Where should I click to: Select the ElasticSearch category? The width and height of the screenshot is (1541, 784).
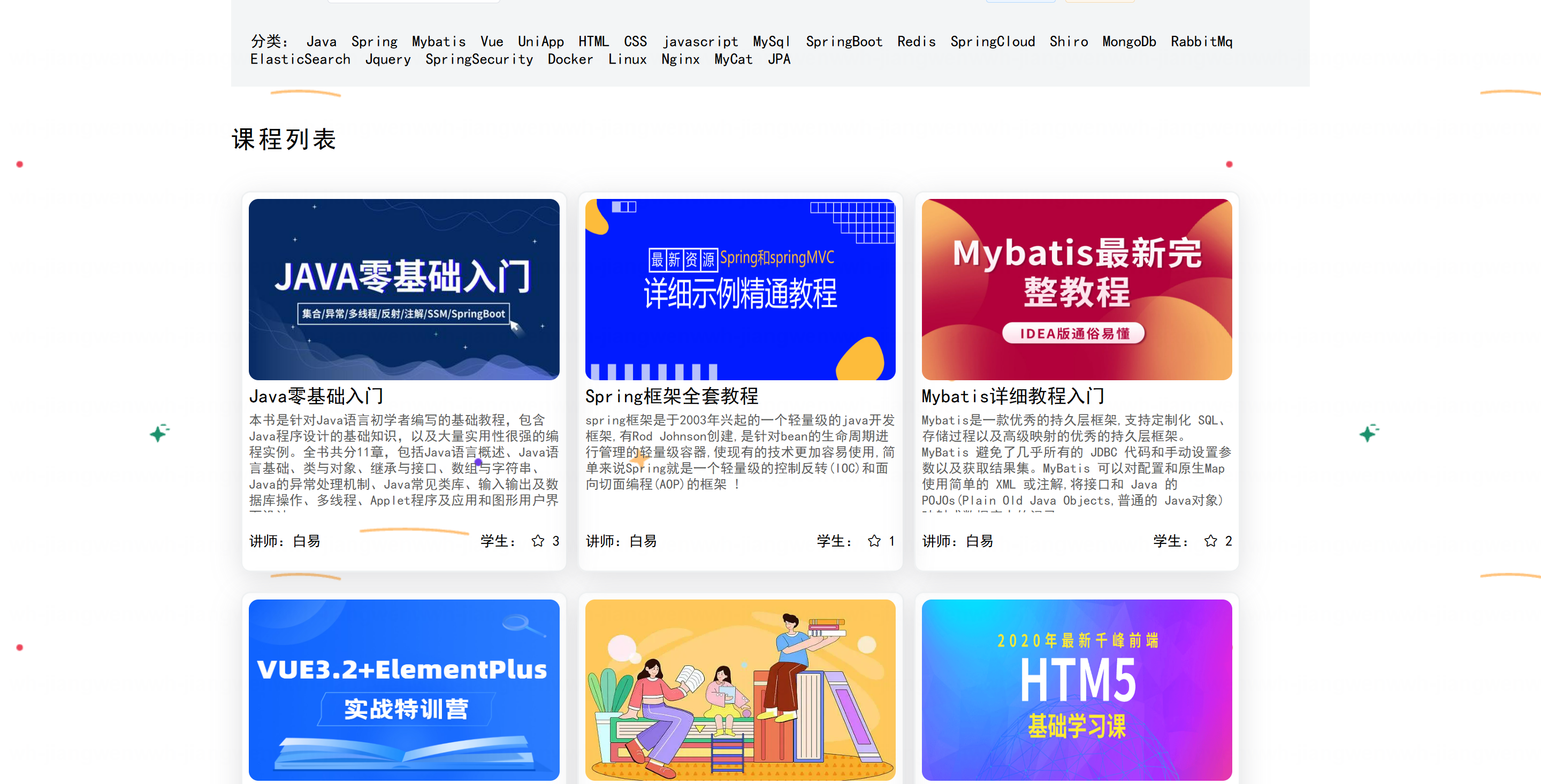tap(300, 59)
